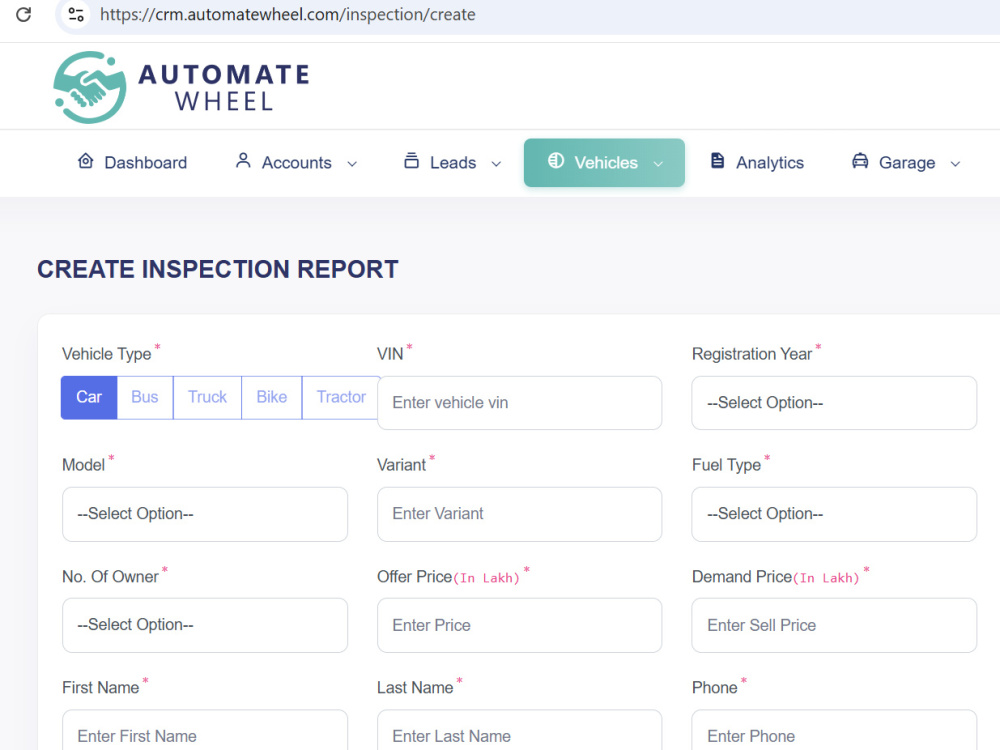The height and width of the screenshot is (750, 1000).
Task: Focus the VIN input field
Action: click(x=519, y=403)
